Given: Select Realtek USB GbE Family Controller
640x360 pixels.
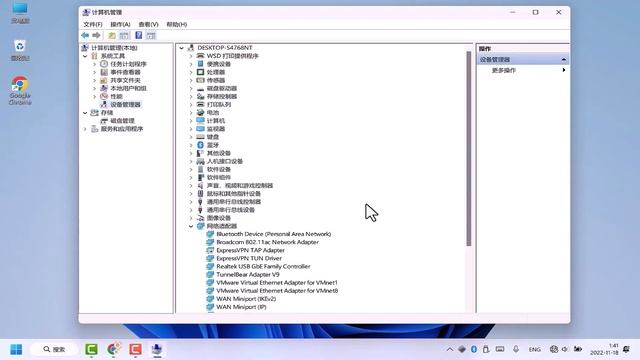Looking at the screenshot, I should [263, 267].
